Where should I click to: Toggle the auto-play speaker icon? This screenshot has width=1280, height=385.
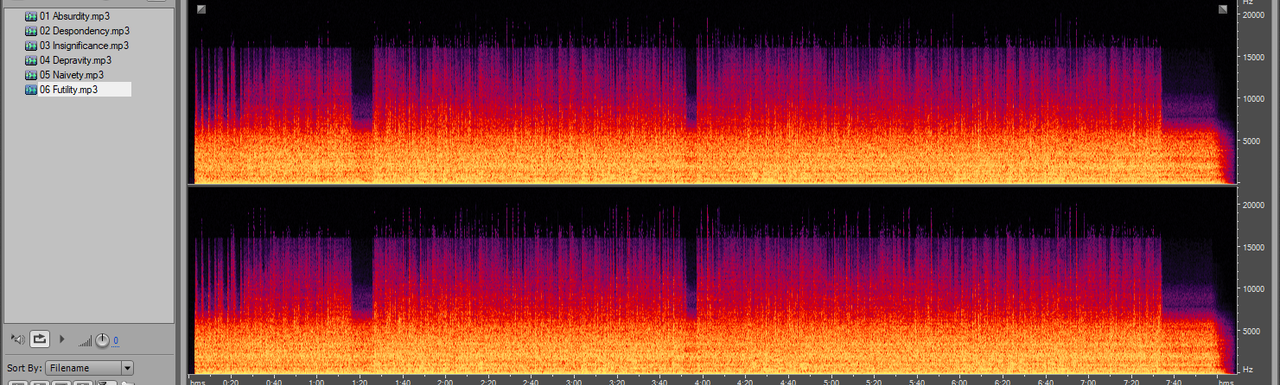pos(17,340)
